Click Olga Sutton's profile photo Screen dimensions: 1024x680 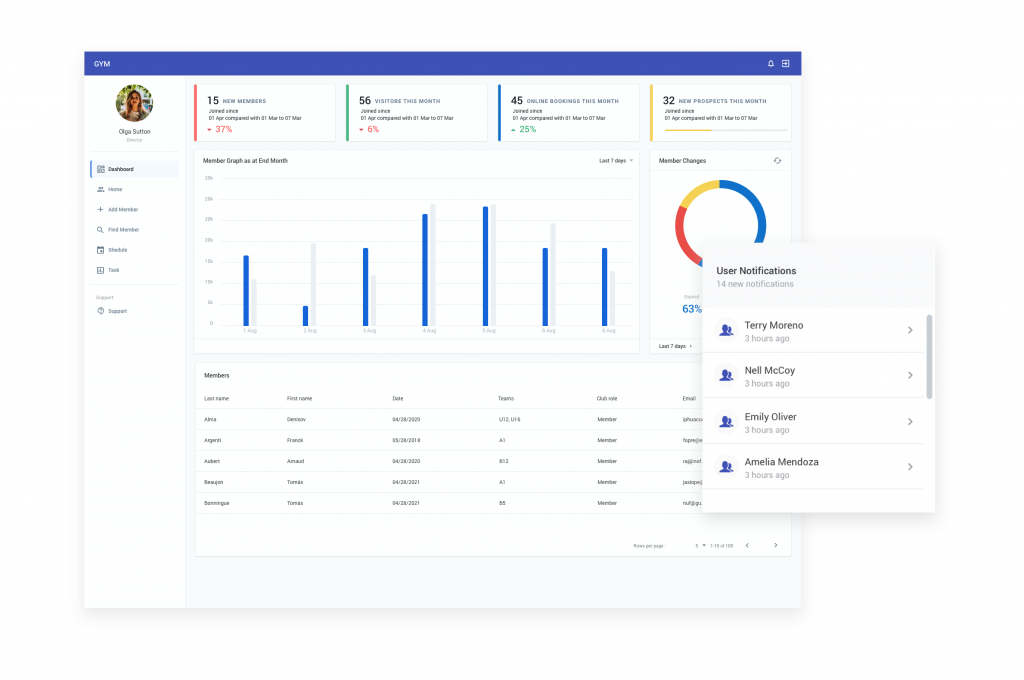click(x=134, y=104)
